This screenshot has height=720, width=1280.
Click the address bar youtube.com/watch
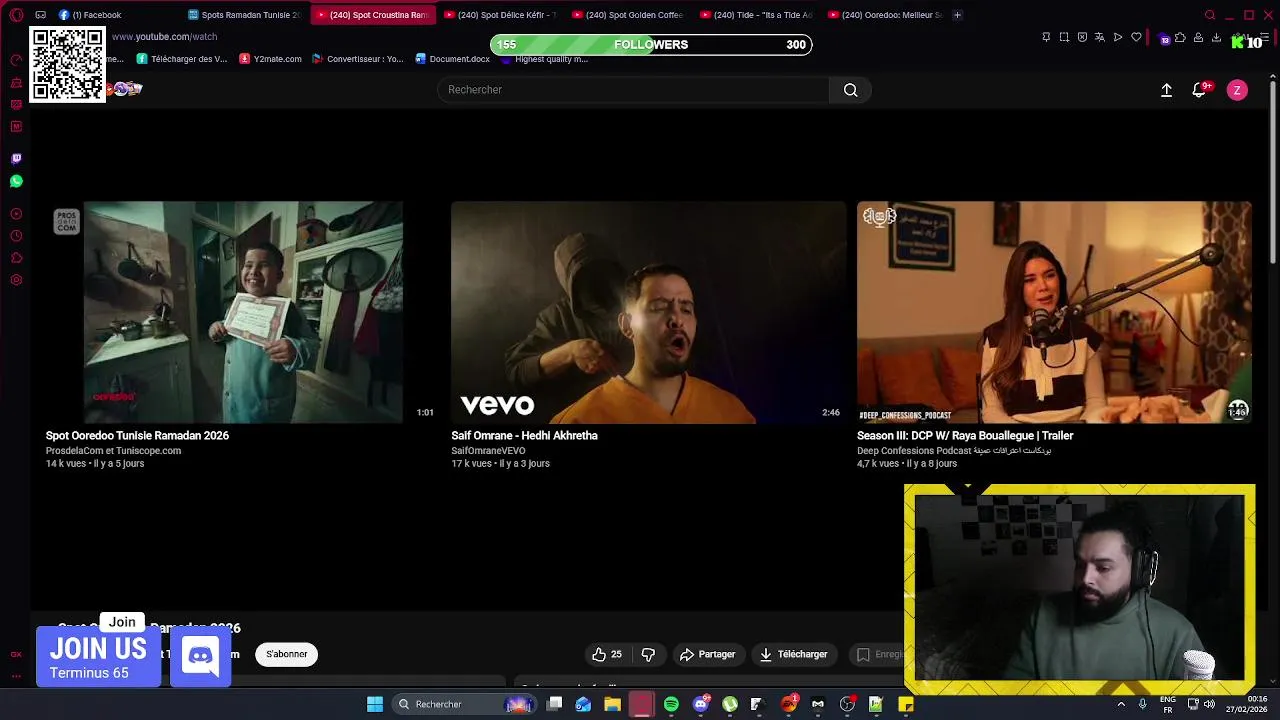[164, 37]
